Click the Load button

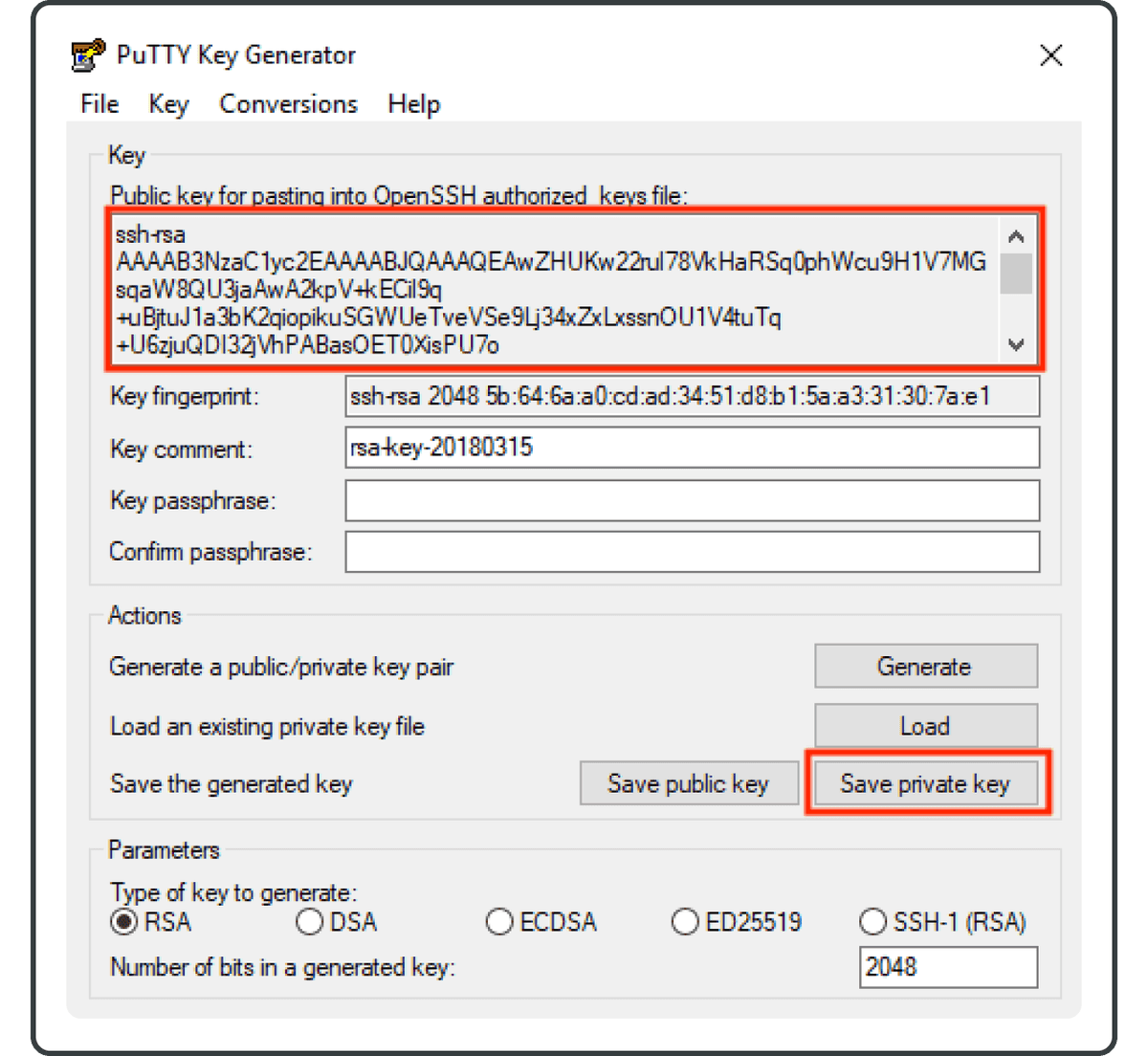click(926, 726)
